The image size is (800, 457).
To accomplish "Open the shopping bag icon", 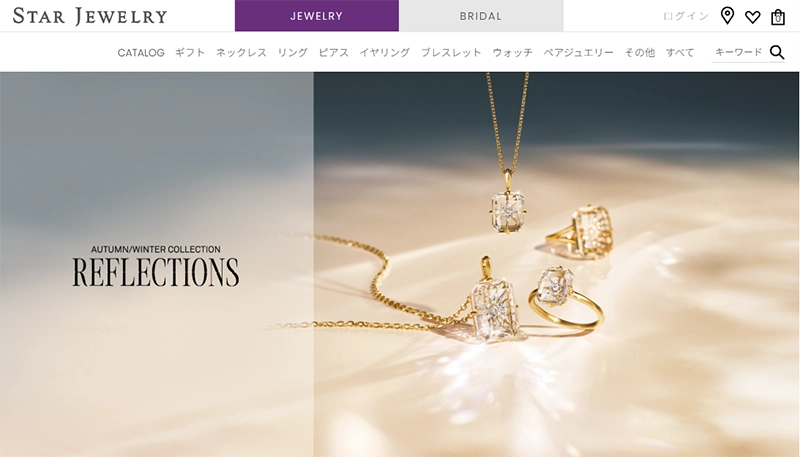I will click(x=778, y=17).
